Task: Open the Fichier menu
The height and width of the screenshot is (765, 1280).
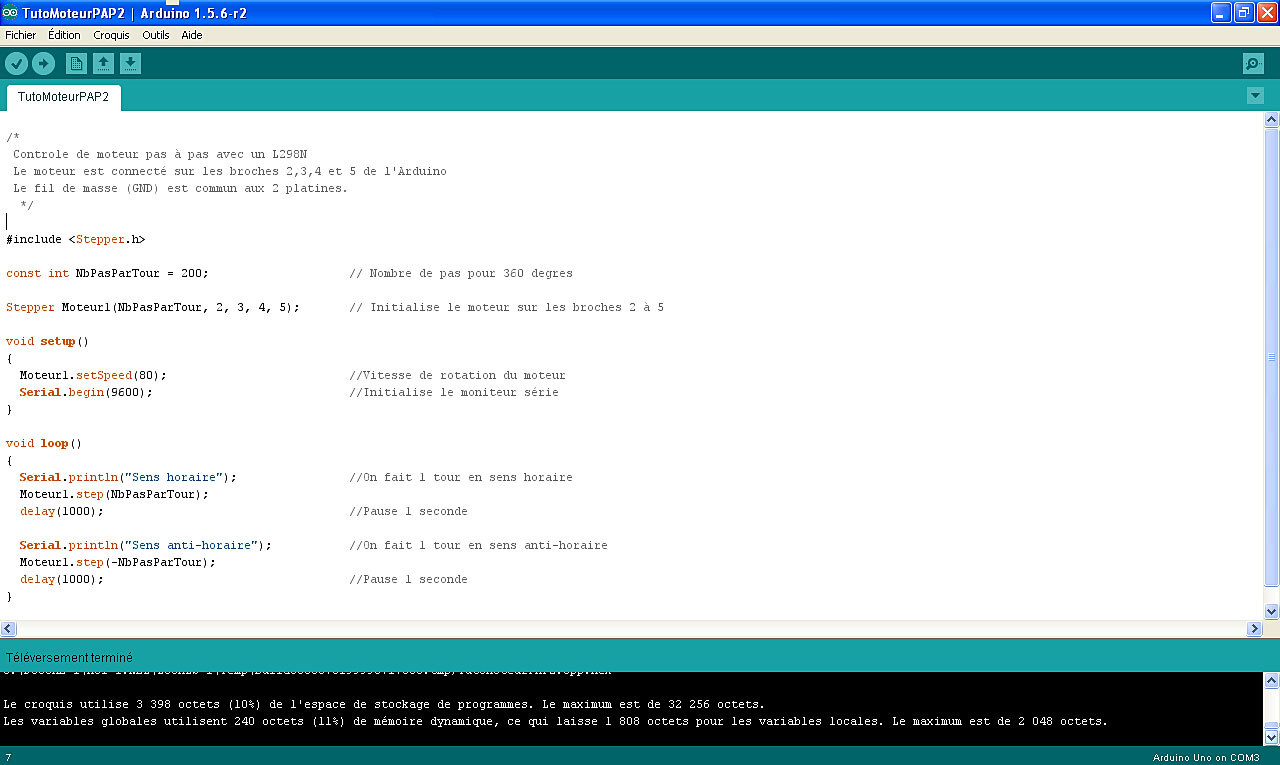Action: [20, 35]
